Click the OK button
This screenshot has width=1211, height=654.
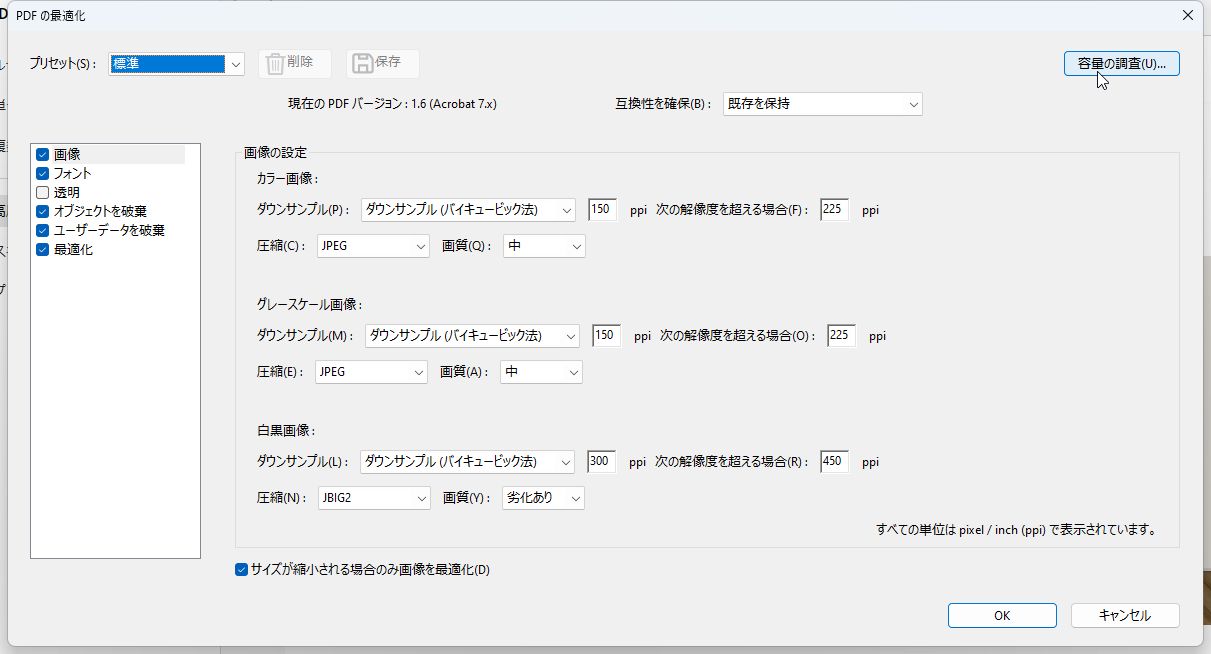1001,615
